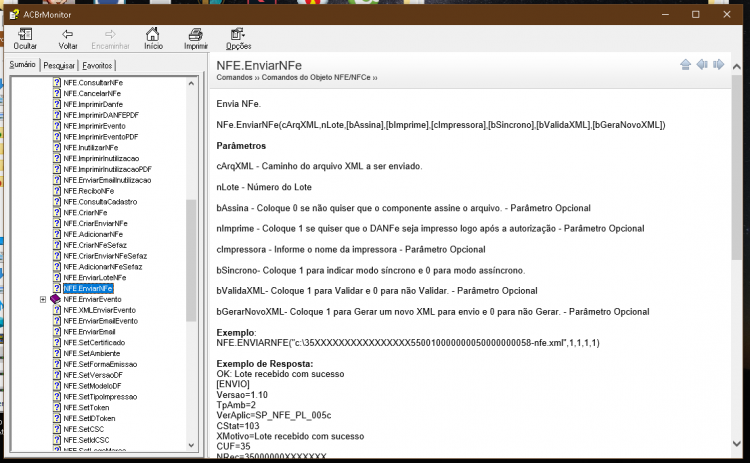
Task: Select NFE.AdicionarNFeSefaz in the tree
Action: point(103,267)
